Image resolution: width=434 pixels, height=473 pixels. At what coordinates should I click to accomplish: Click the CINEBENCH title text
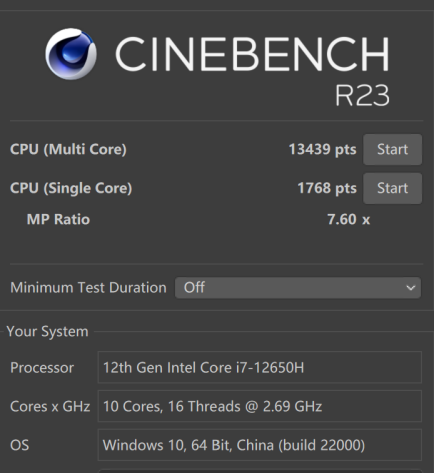pos(252,54)
